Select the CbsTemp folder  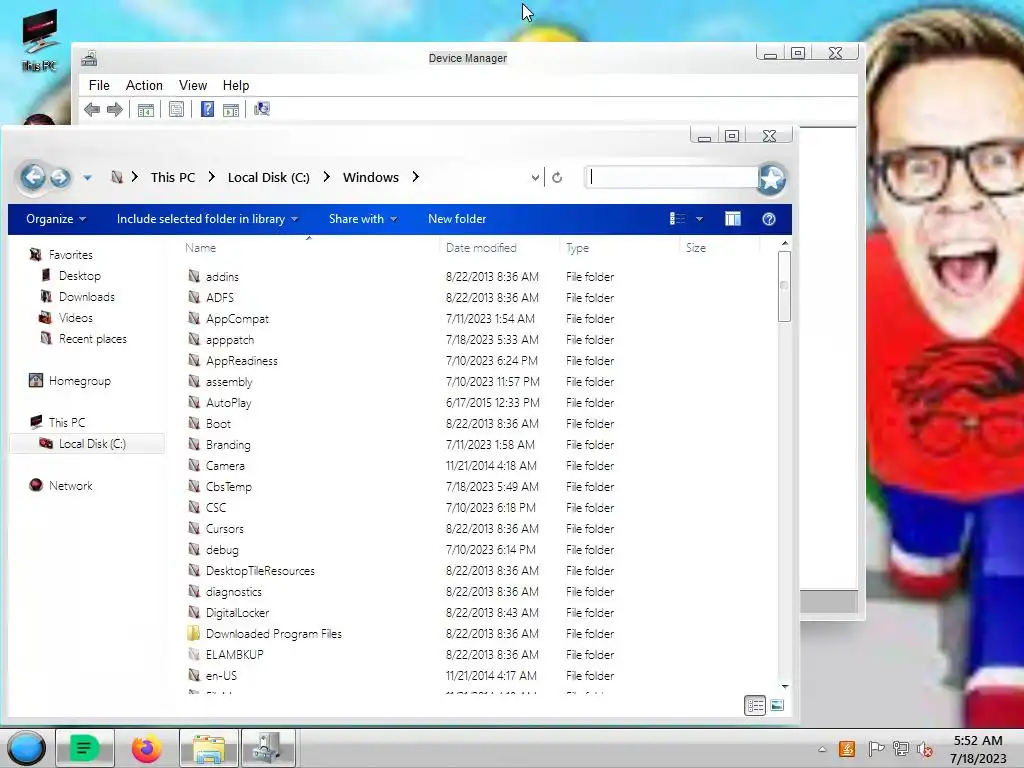pos(229,487)
